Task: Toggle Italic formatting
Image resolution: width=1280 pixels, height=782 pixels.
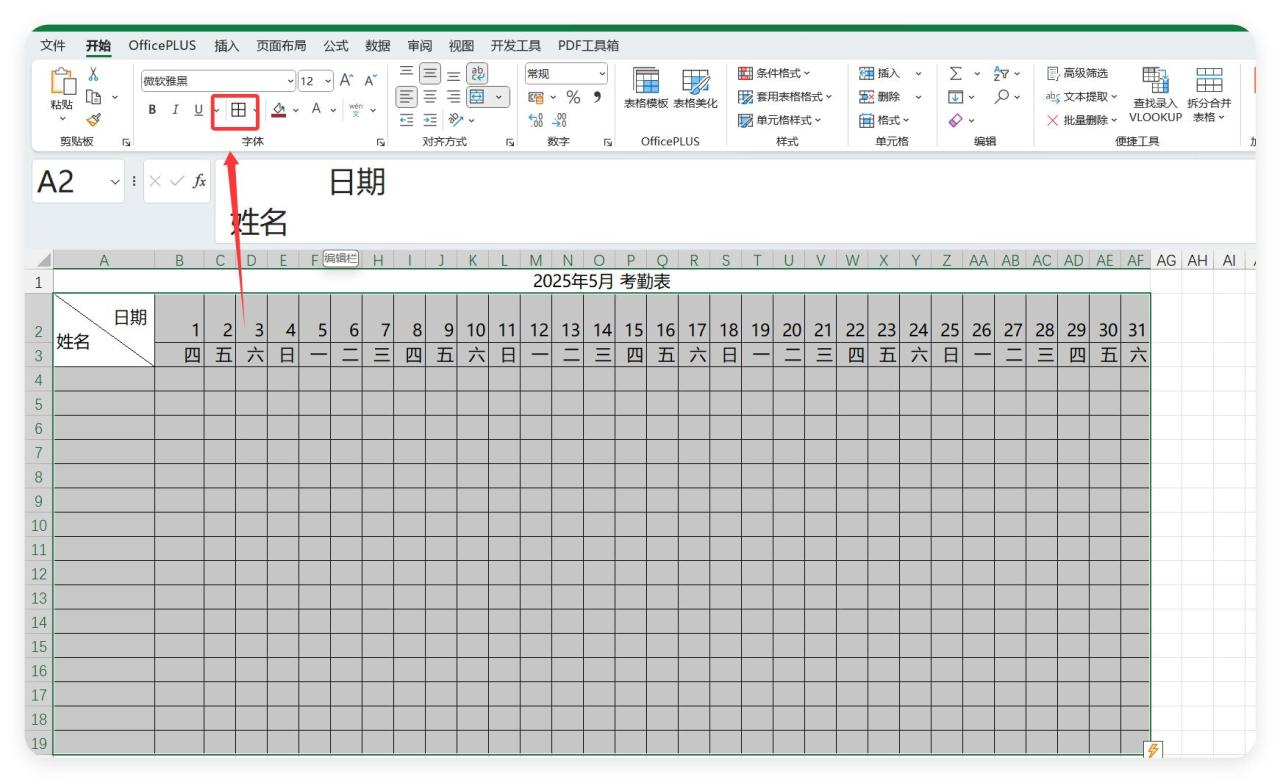Action: [x=176, y=108]
